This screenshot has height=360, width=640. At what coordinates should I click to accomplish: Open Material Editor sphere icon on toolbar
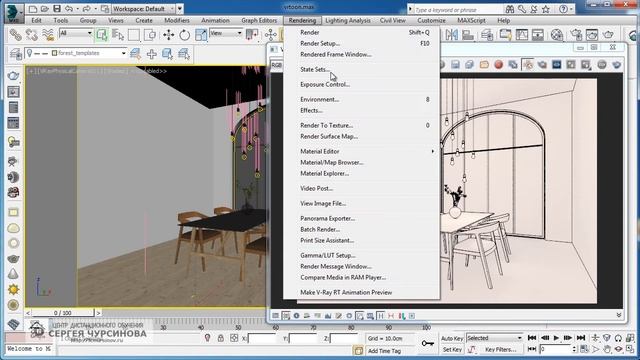[x=557, y=35]
